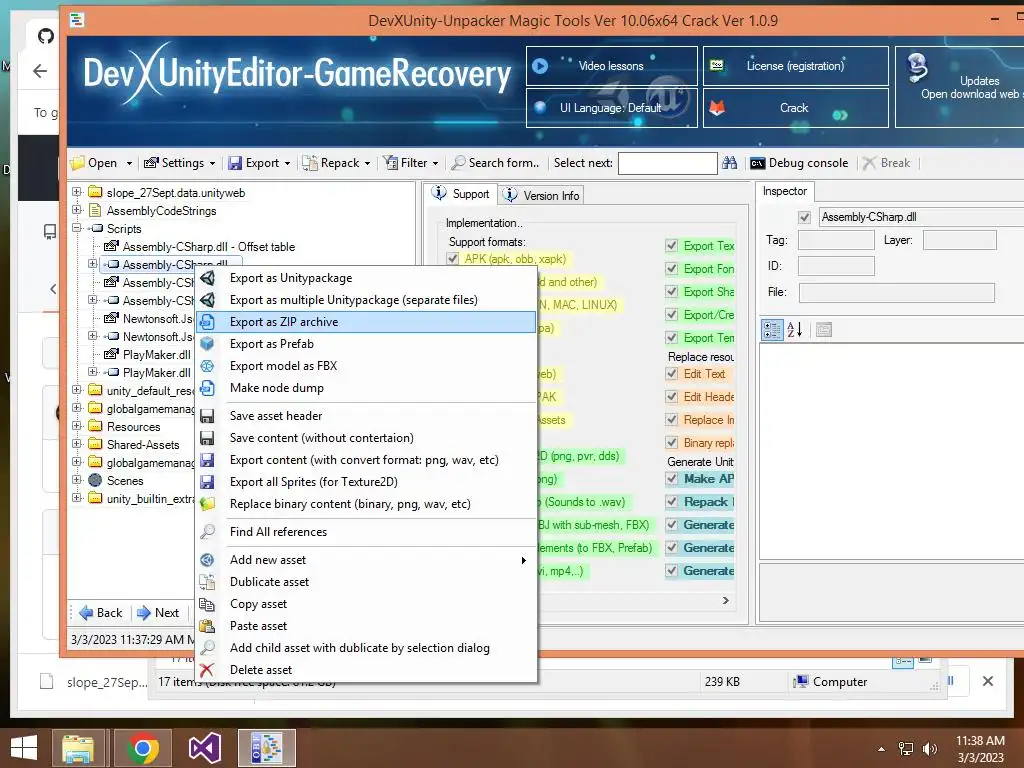This screenshot has height=768, width=1024.
Task: Choose Replace binary content menu entry
Action: tap(366, 504)
